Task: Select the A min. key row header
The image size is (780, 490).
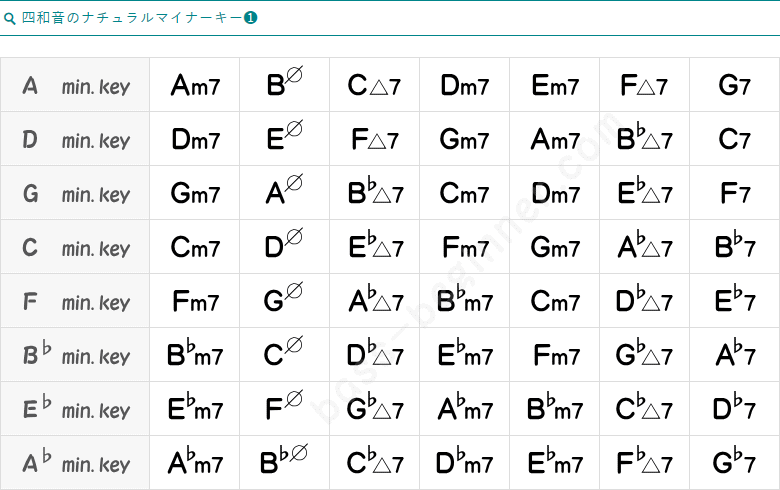Action: 76,86
